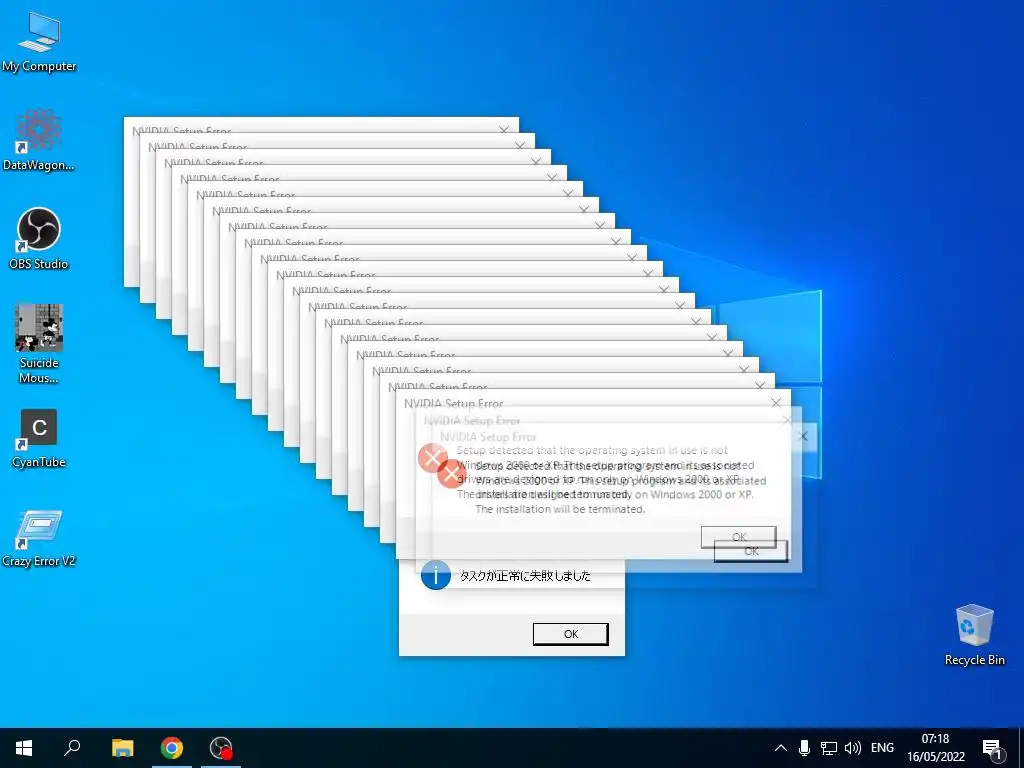This screenshot has width=1024, height=768.
Task: Open File Explorer from the taskbar
Action: (122, 748)
